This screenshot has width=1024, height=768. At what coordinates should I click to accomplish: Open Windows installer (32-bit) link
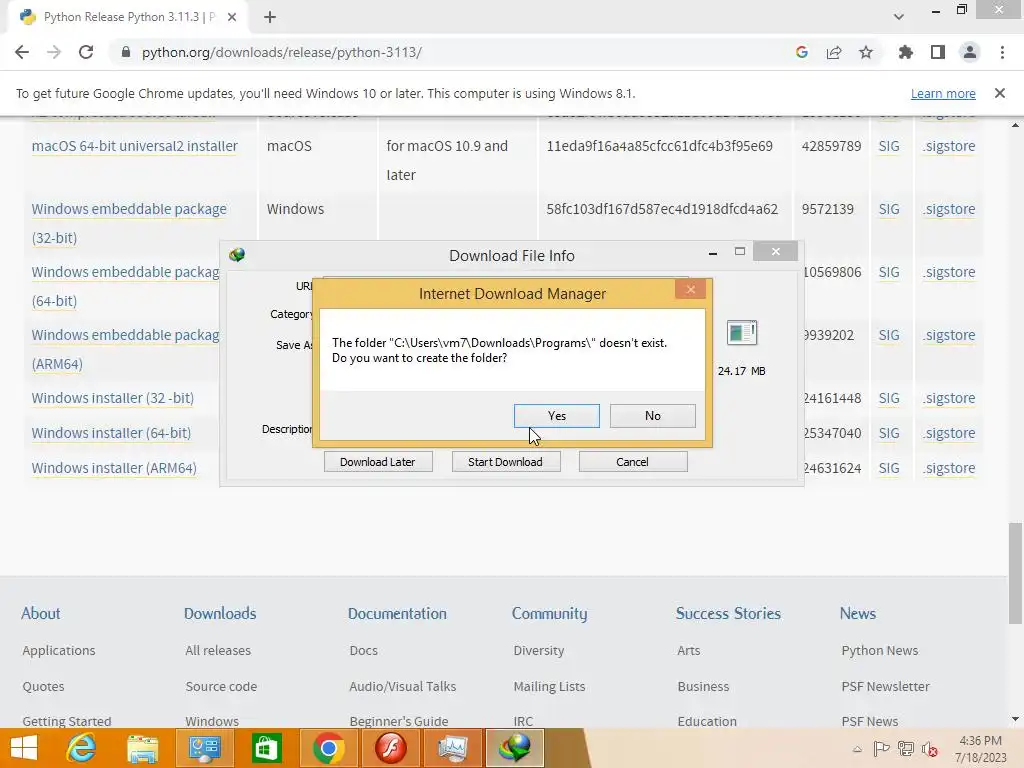[x=112, y=398]
